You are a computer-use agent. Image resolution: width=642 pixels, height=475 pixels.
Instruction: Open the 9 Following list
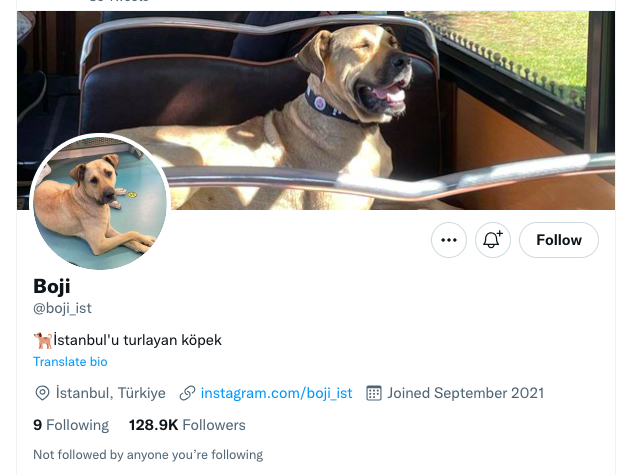coord(70,425)
